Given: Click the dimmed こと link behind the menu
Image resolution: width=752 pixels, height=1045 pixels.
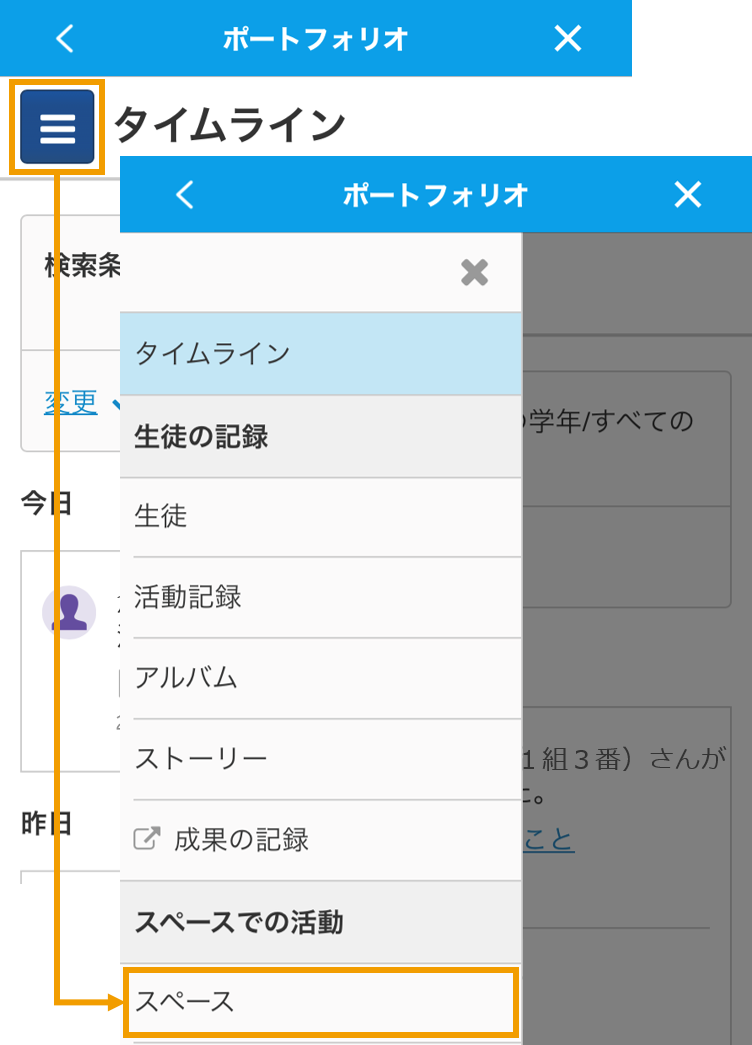Looking at the screenshot, I should pos(548,839).
